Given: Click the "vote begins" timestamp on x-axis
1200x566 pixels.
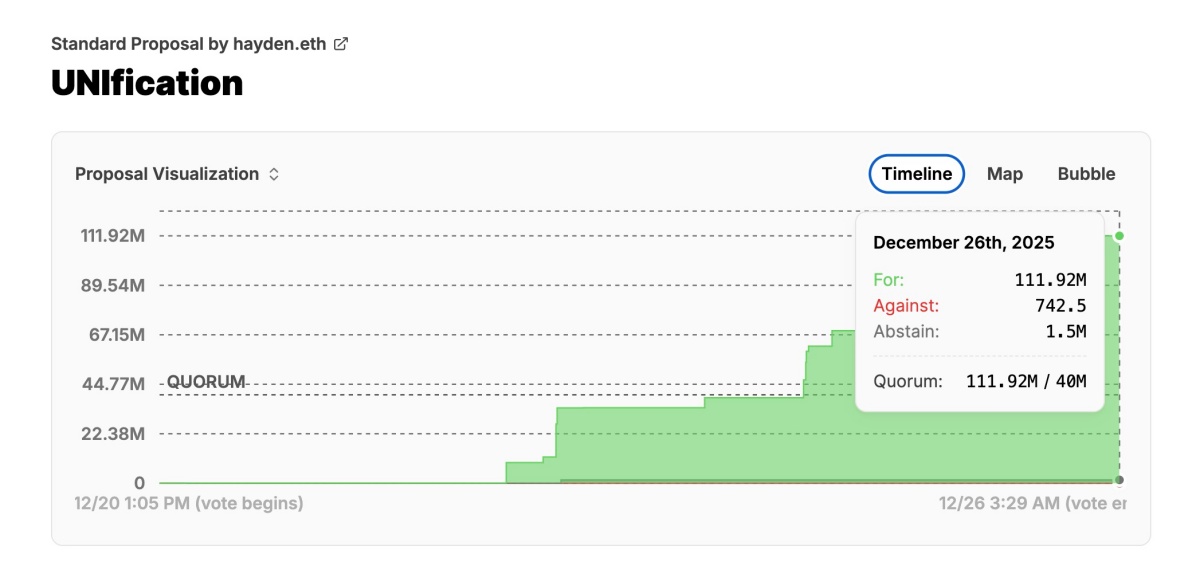Looking at the screenshot, I should click(x=189, y=503).
